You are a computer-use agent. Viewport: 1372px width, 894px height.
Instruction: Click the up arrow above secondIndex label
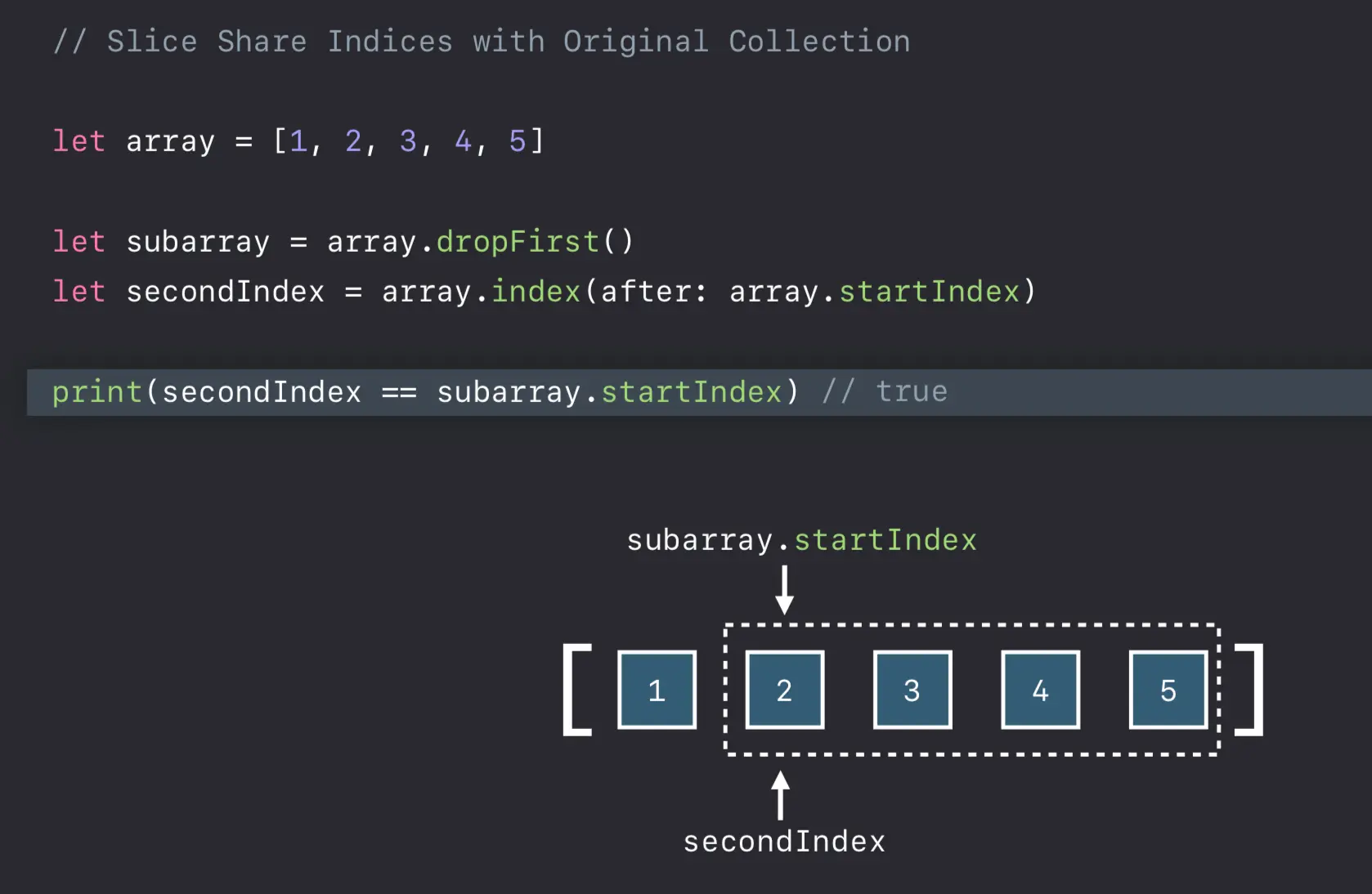pos(781,795)
